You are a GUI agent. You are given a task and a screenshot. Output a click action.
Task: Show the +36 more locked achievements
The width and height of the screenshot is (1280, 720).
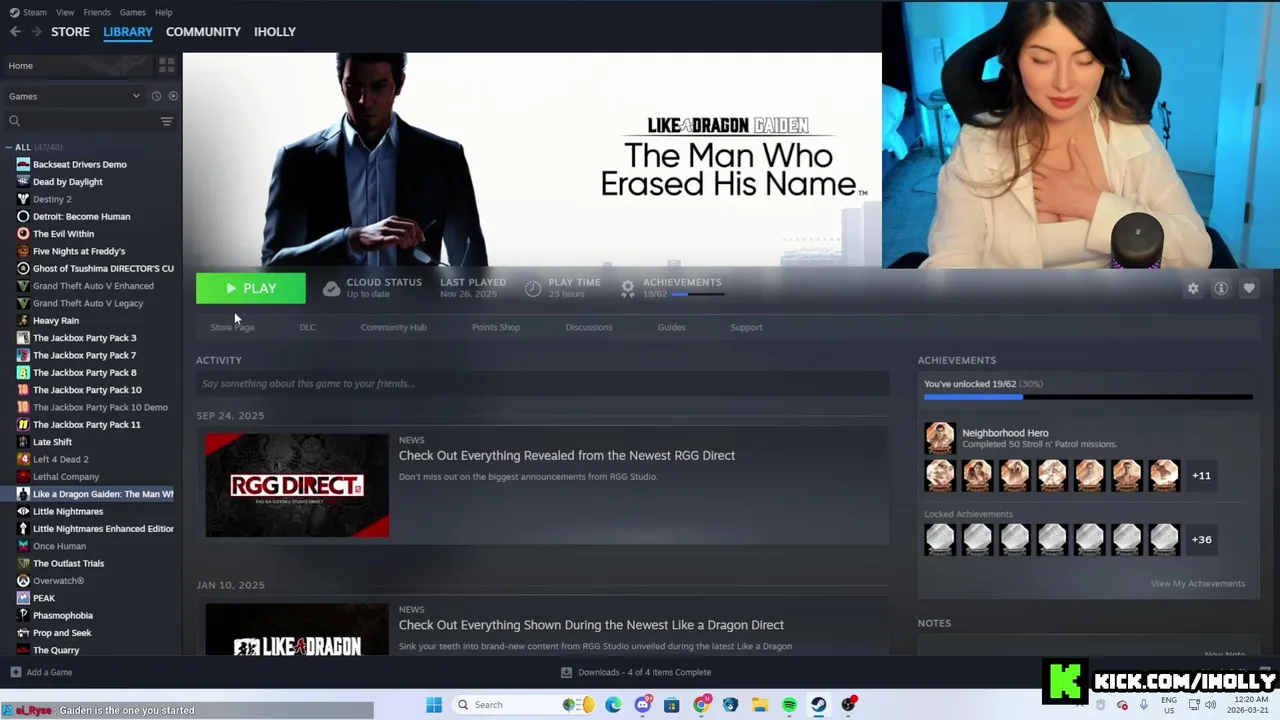click(1201, 539)
